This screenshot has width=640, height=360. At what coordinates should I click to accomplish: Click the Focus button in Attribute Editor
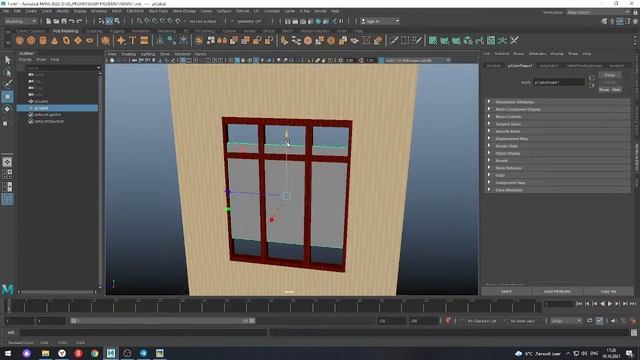610,75
